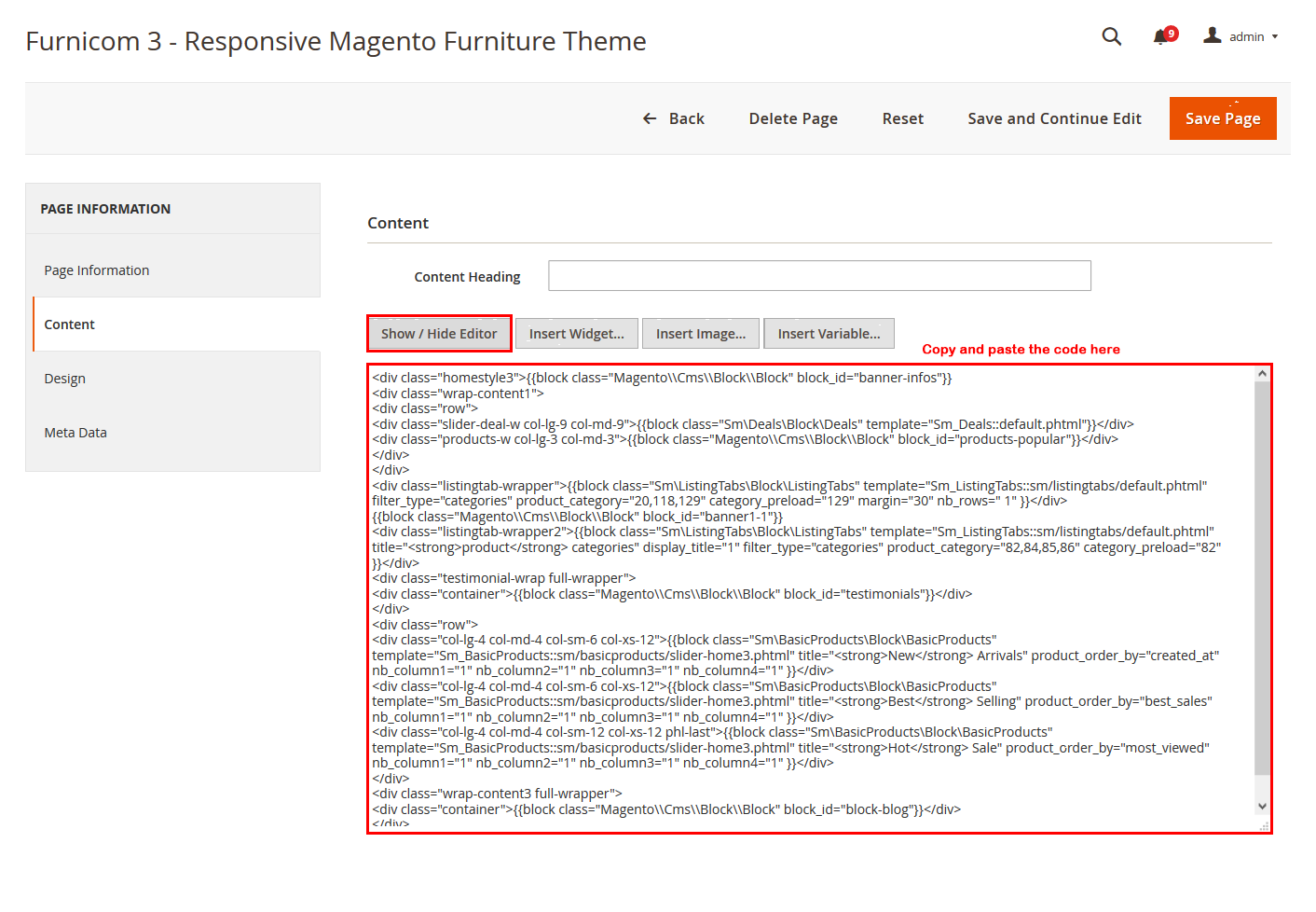The height and width of the screenshot is (912, 1316).
Task: Click the Delete Page button
Action: pyautogui.click(x=793, y=118)
